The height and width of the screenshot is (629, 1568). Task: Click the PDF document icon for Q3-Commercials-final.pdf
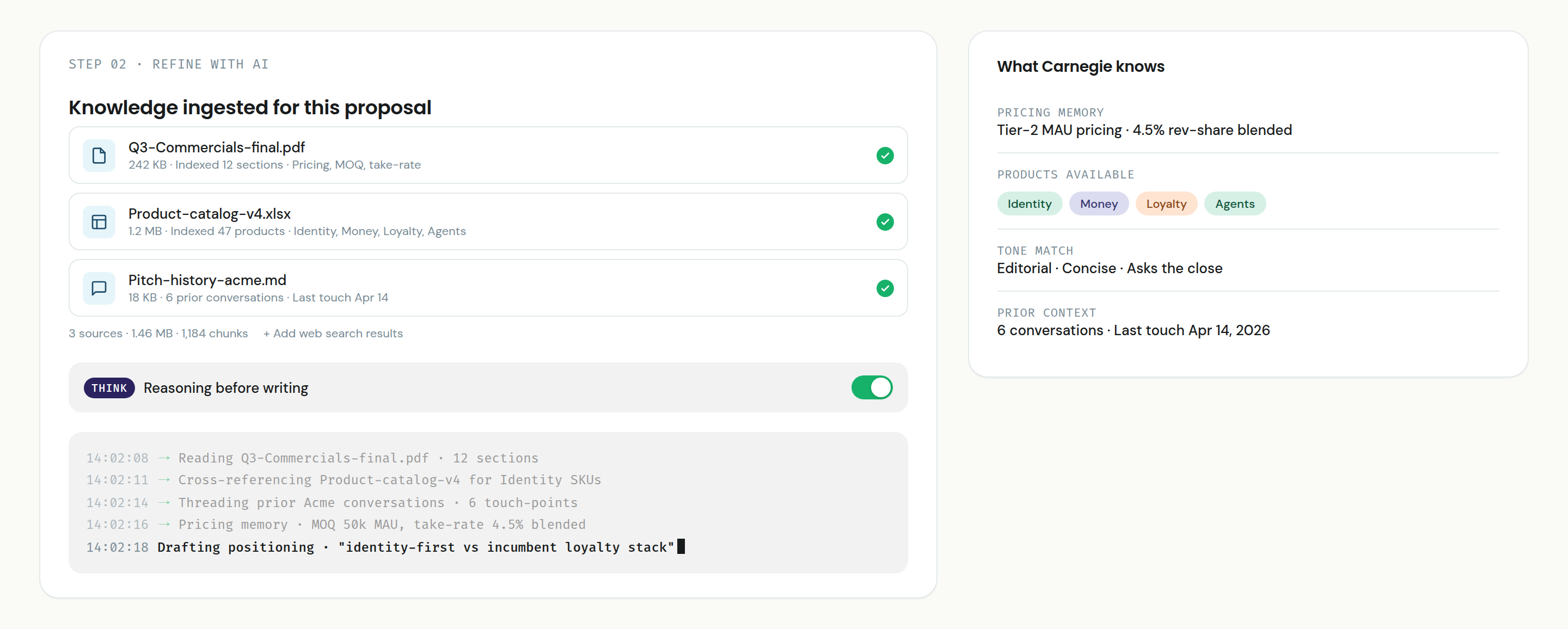99,156
